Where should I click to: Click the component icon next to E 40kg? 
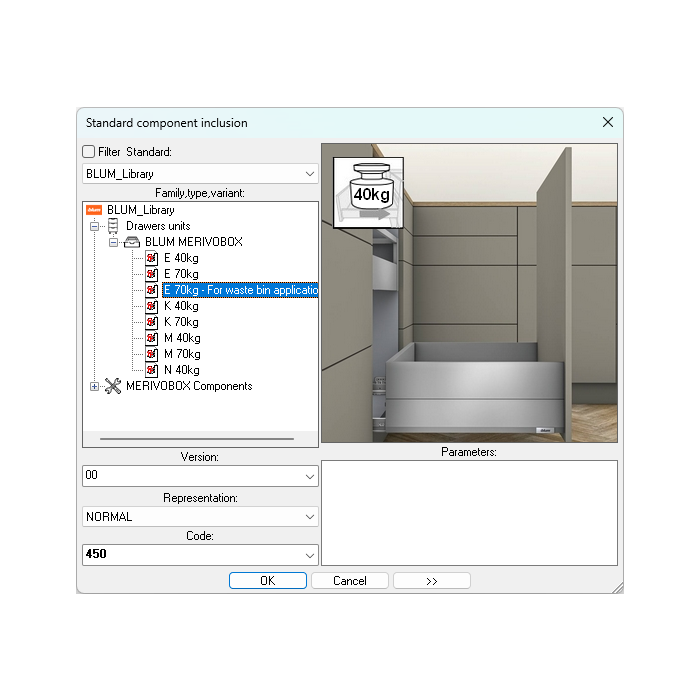click(151, 258)
